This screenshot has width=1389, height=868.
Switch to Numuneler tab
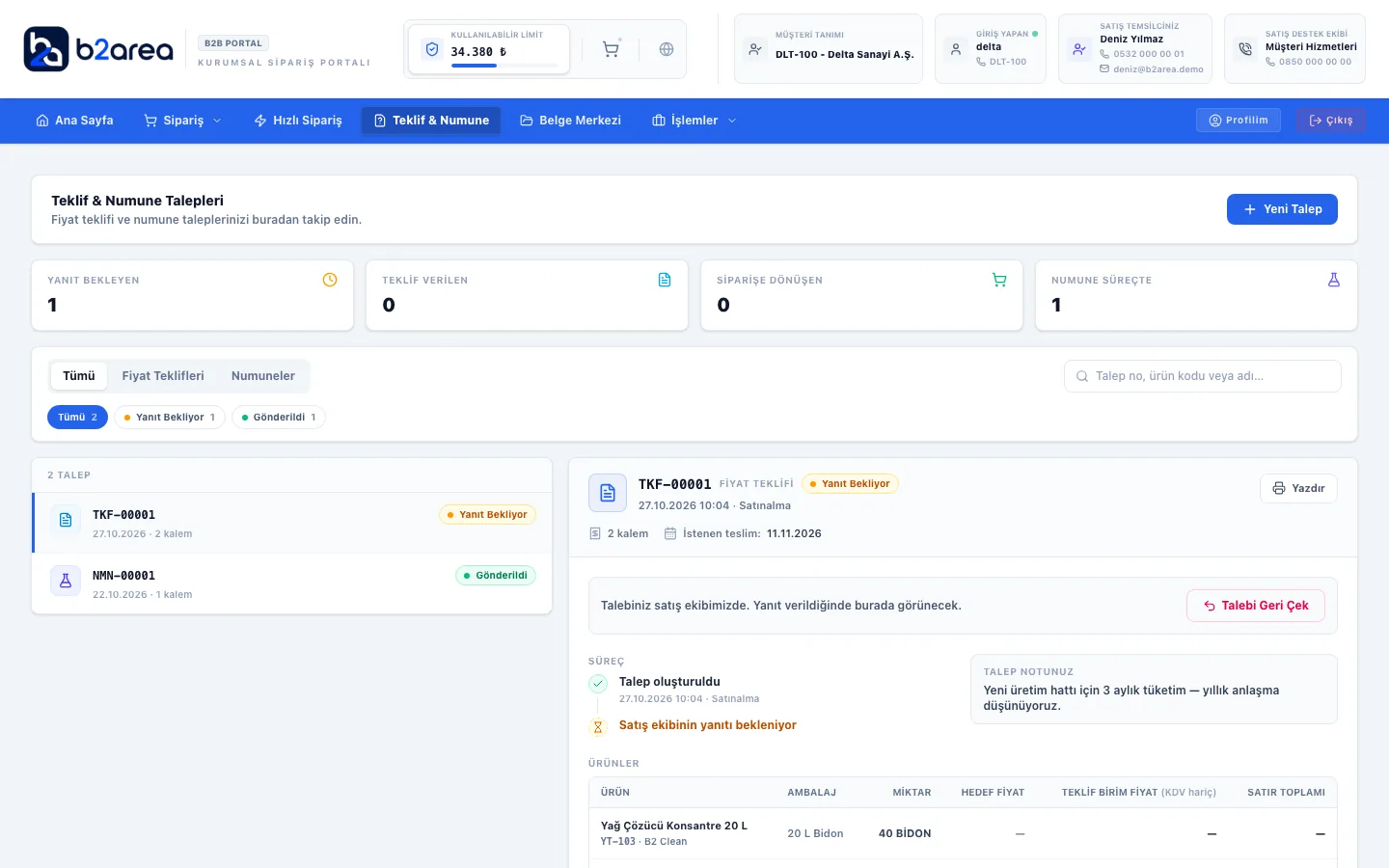263,376
